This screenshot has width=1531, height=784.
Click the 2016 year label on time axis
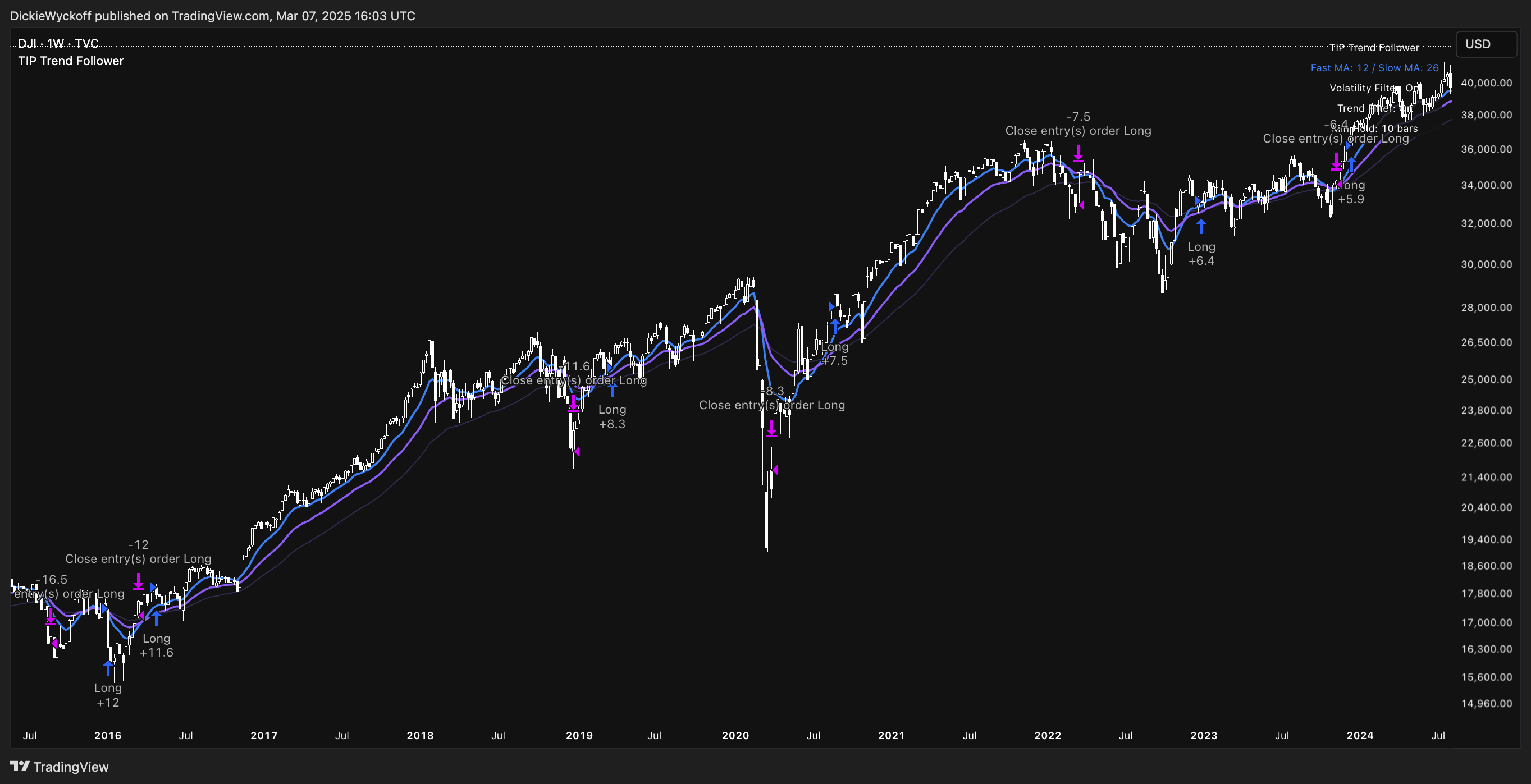pyautogui.click(x=108, y=735)
